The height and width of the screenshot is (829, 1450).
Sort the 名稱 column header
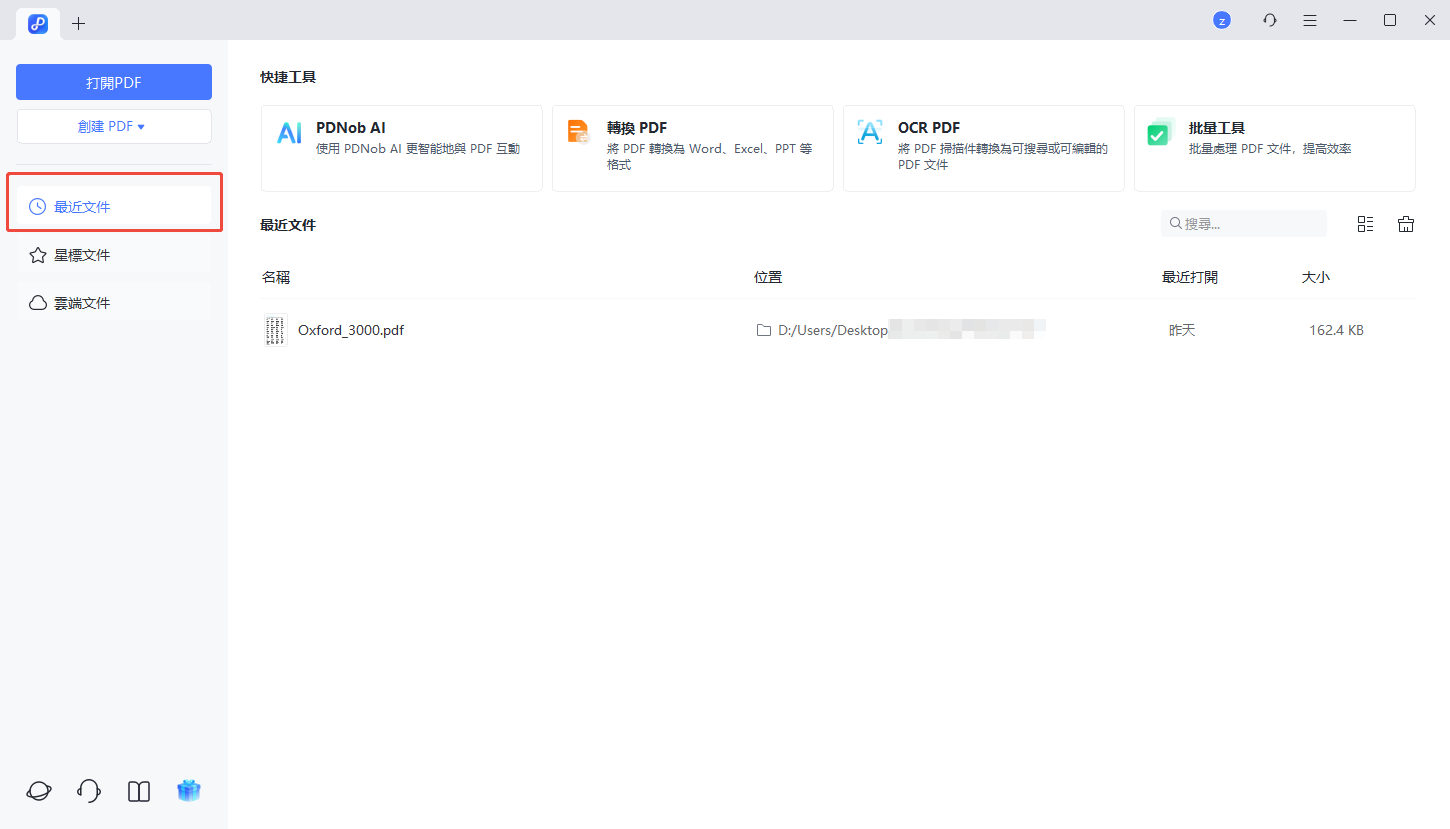point(276,277)
